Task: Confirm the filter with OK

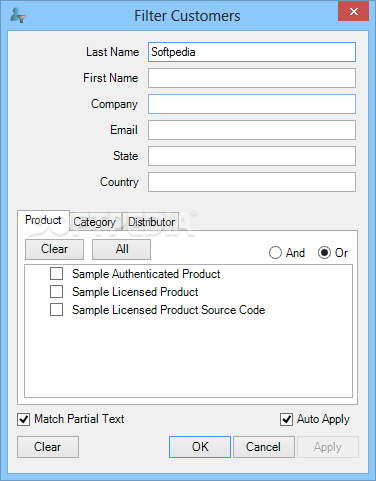Action: click(x=200, y=447)
